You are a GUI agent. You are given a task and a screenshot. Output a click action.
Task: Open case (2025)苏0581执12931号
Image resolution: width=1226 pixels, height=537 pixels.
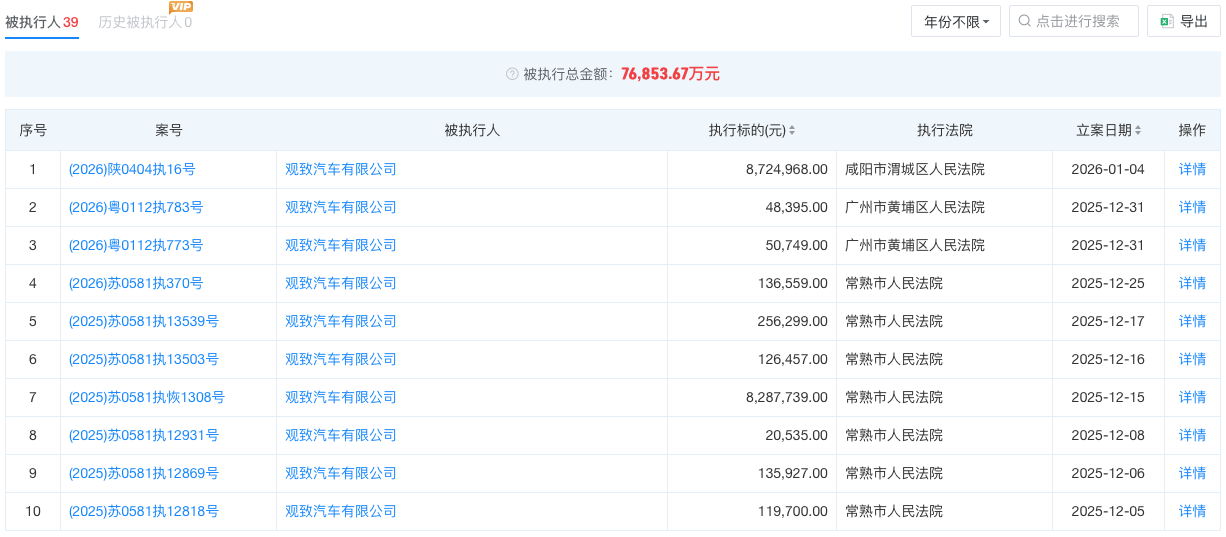[144, 436]
